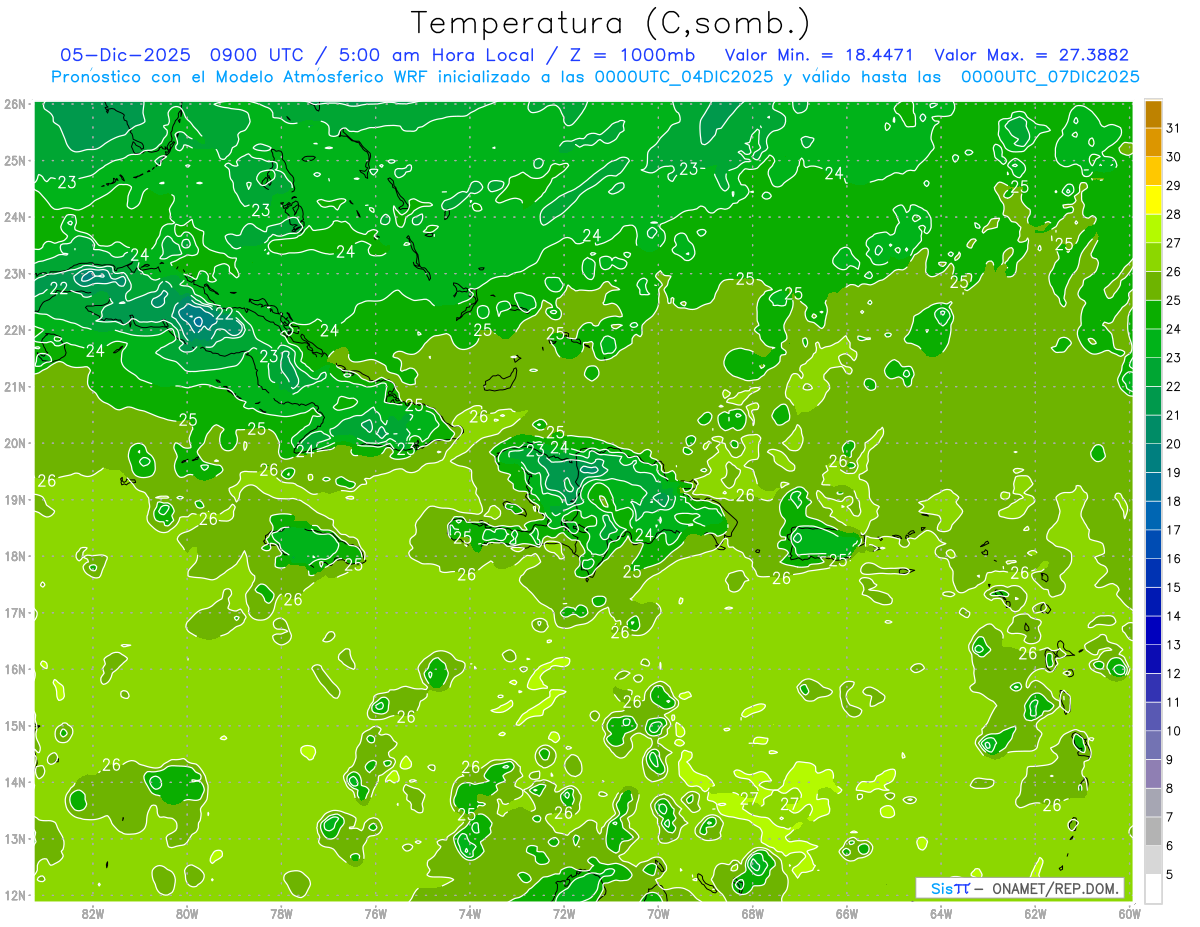1200x927 pixels.
Task: Select the "0000UTC_04DIC2025" initialization time
Action: pyautogui.click(x=684, y=77)
